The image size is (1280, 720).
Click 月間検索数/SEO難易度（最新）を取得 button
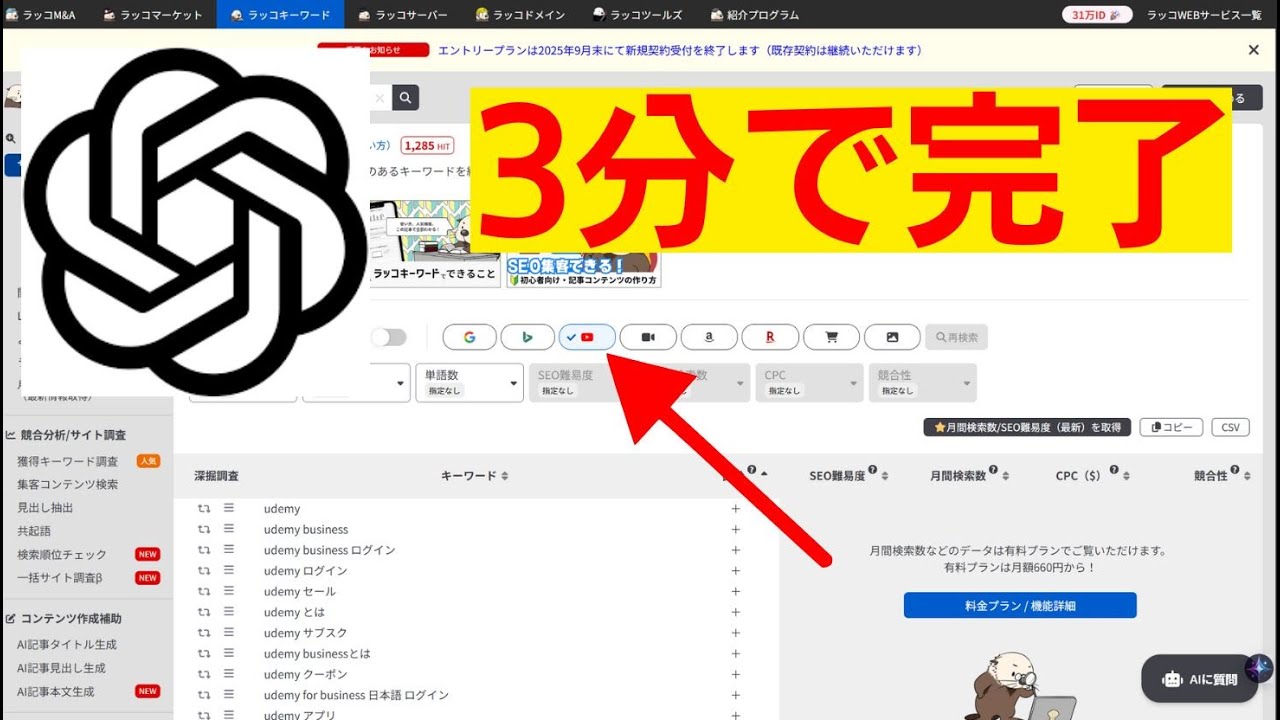[1027, 427]
